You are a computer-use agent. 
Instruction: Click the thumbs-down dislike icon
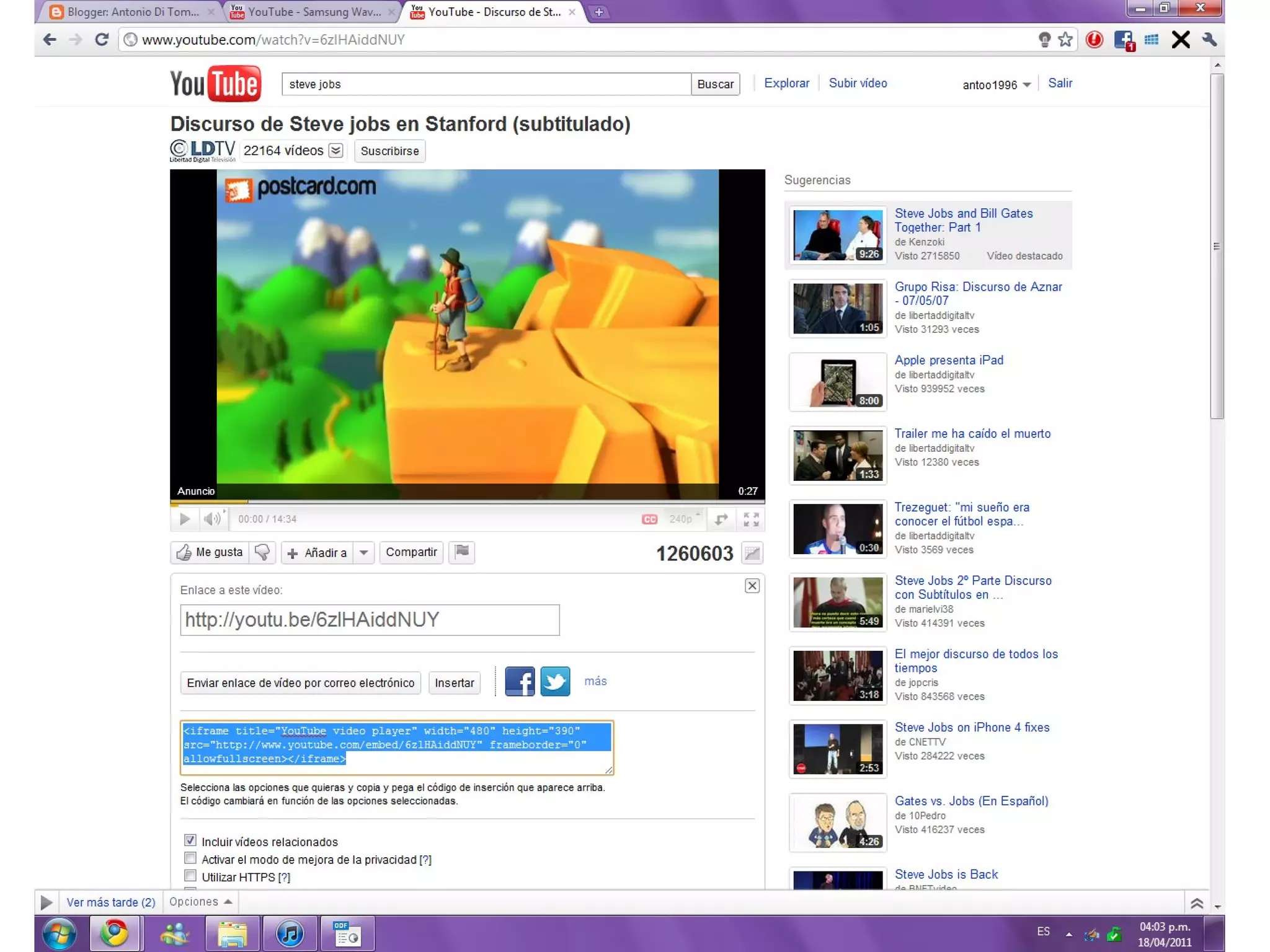pyautogui.click(x=262, y=552)
